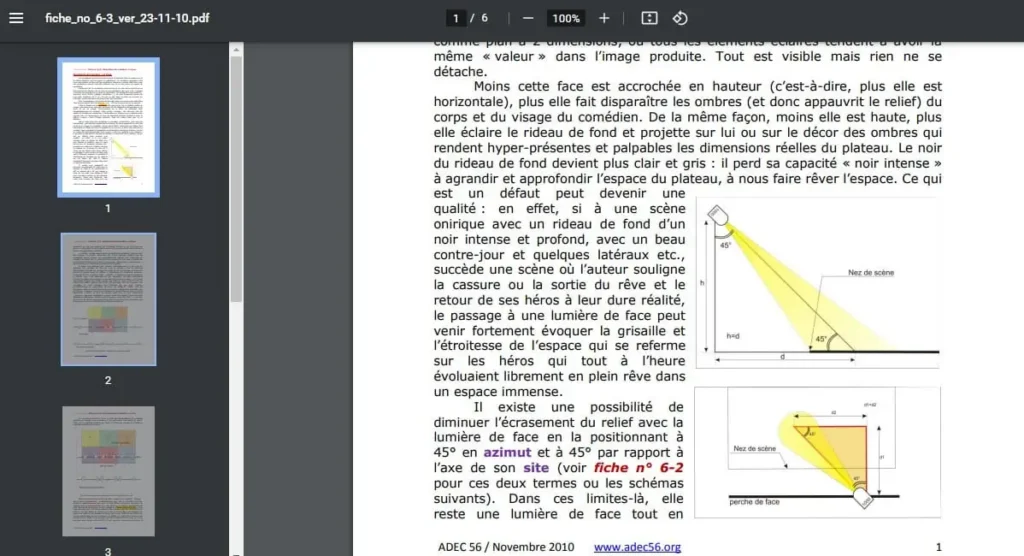Click the zoom in plus button

coord(604,18)
